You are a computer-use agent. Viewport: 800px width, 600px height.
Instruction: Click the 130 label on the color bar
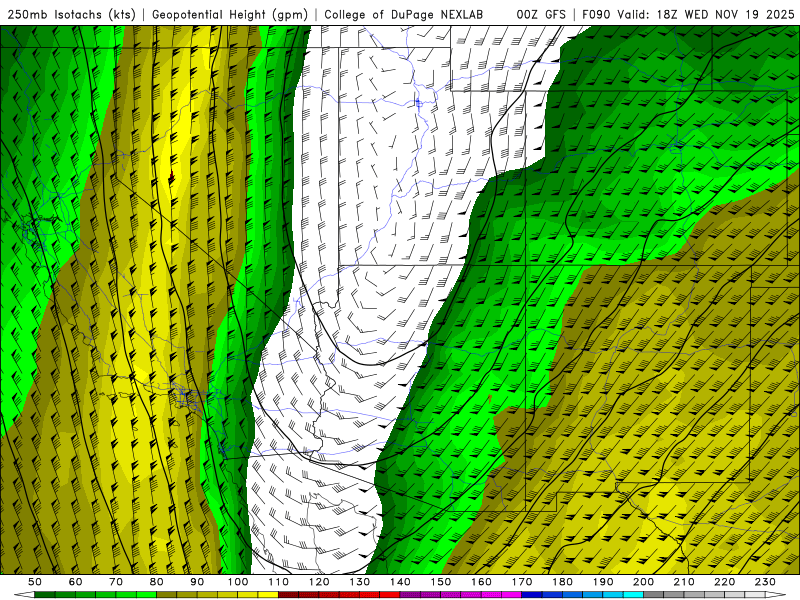point(359,582)
